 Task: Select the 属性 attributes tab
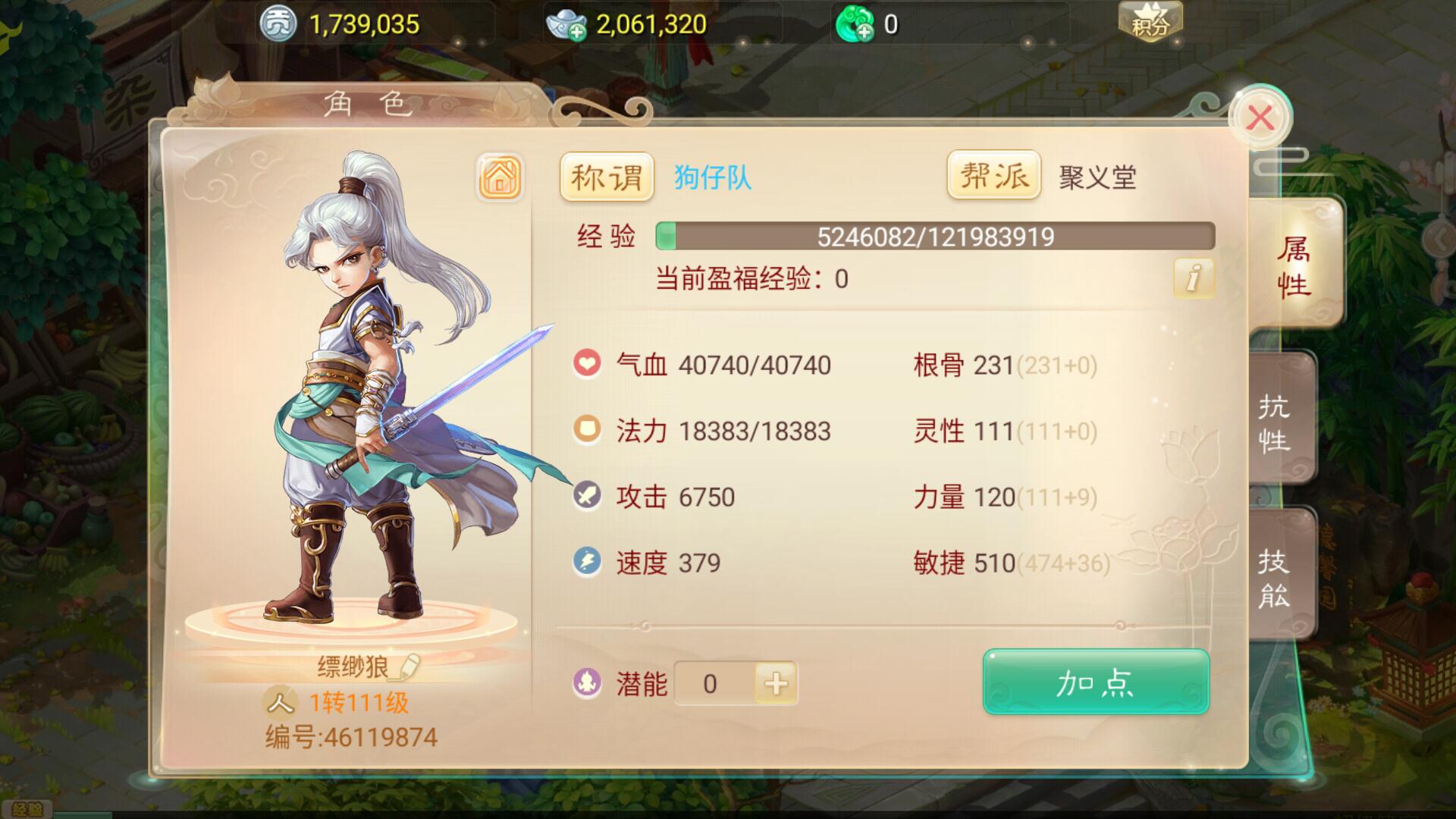[1294, 265]
